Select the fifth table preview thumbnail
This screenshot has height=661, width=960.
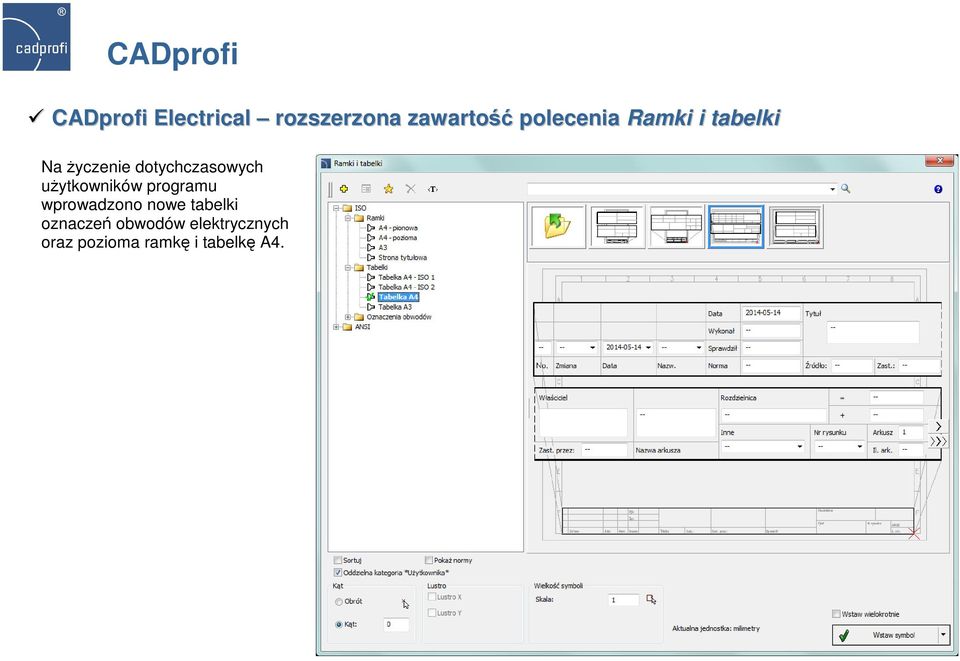pyautogui.click(x=795, y=226)
